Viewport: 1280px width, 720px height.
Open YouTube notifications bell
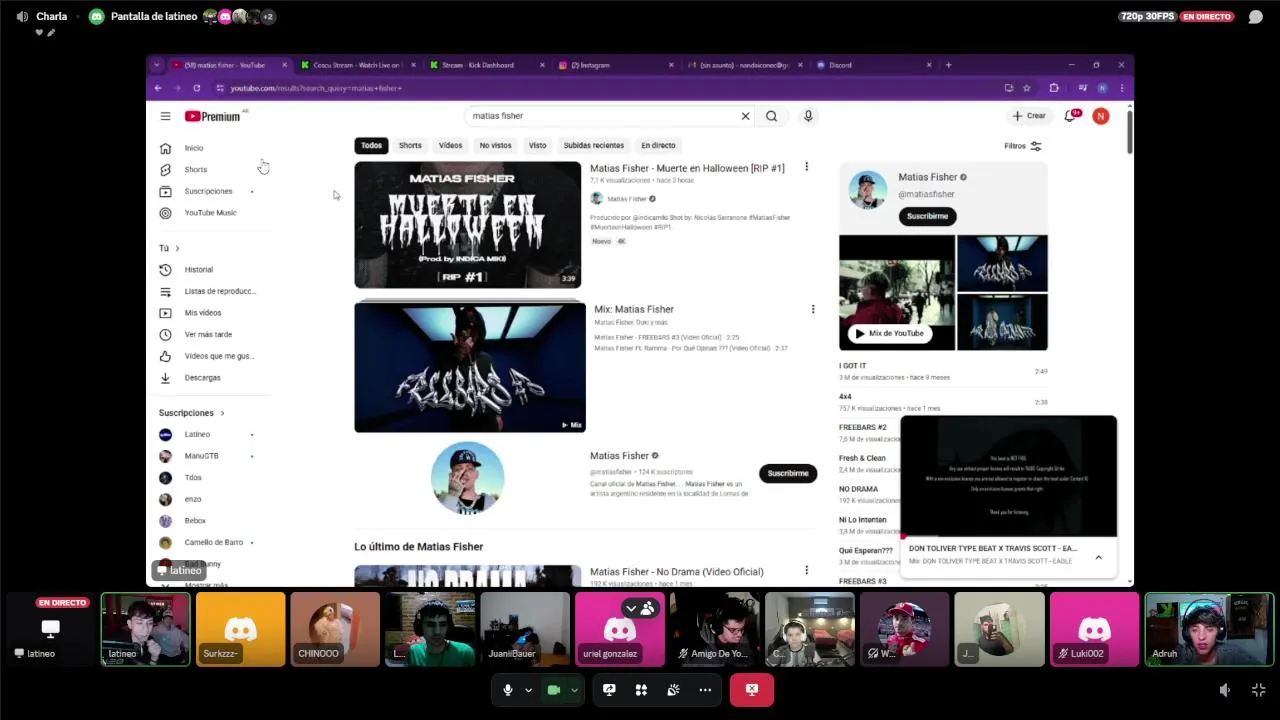(1071, 116)
